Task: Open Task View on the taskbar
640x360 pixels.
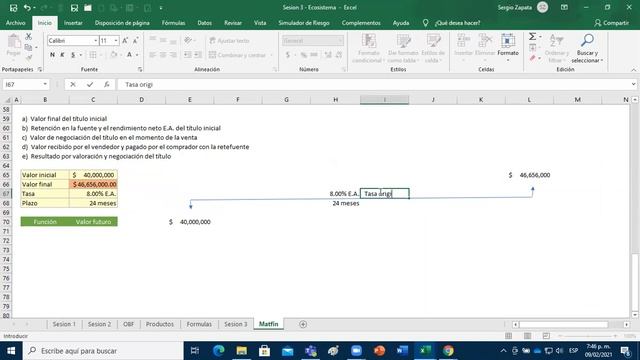Action: (x=195, y=351)
